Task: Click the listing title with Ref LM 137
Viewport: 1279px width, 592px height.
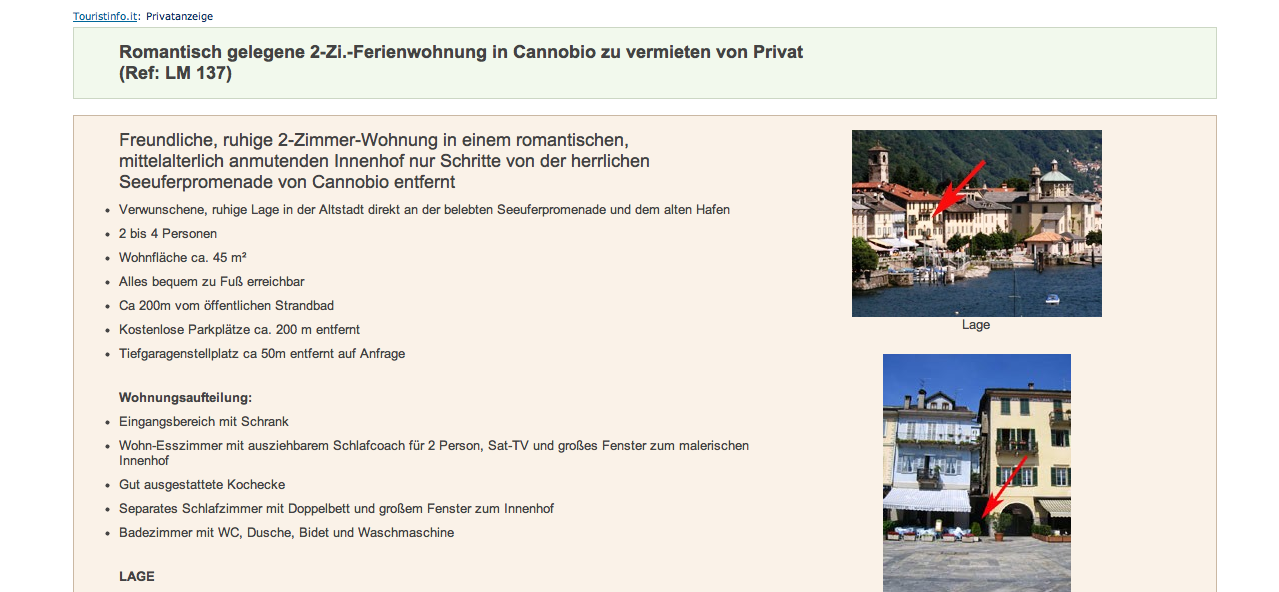Action: [460, 62]
